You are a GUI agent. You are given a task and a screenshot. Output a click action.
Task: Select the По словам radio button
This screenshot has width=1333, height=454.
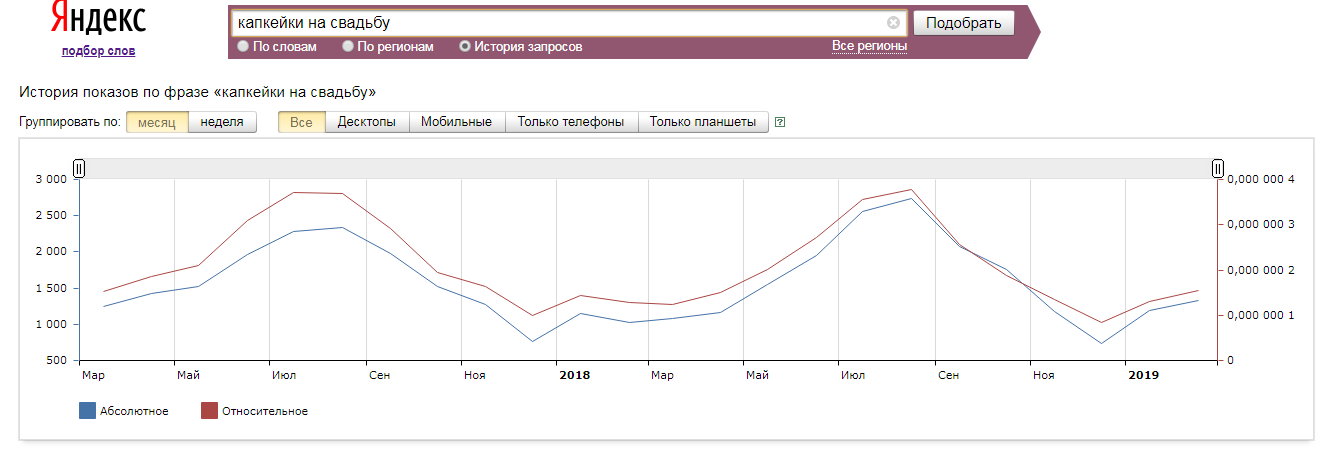pos(243,47)
